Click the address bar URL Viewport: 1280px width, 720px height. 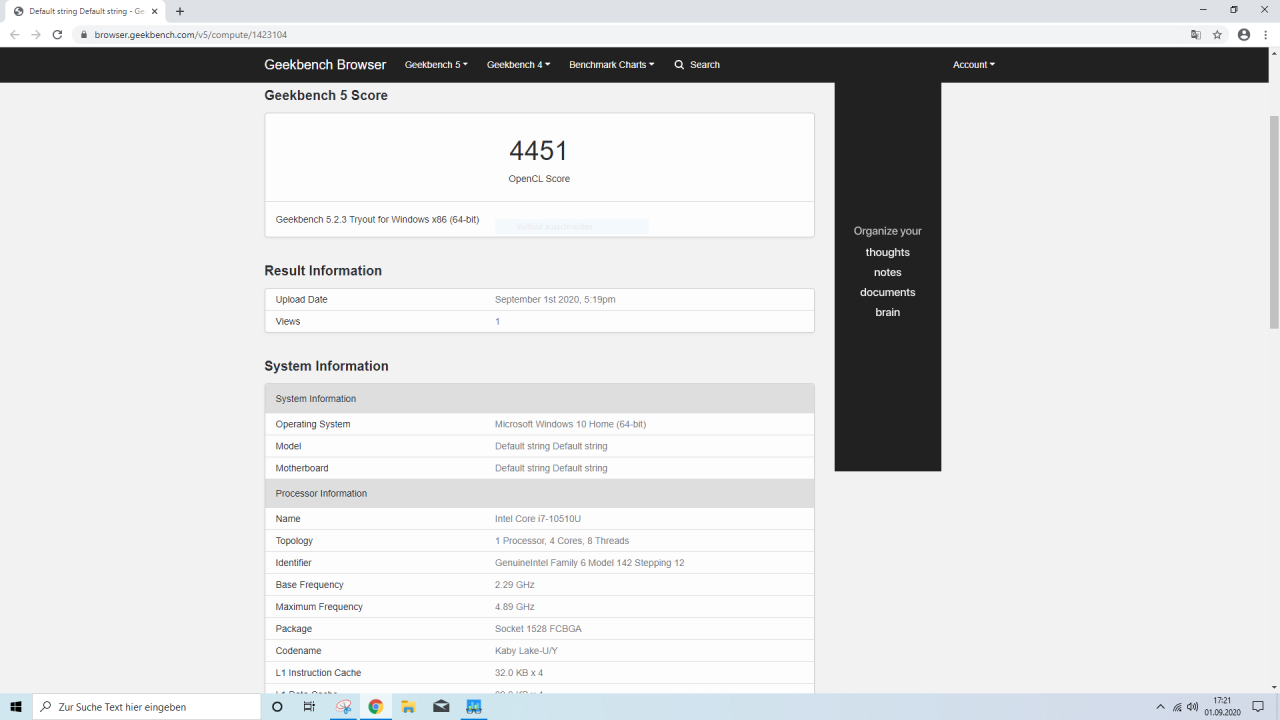tap(191, 34)
